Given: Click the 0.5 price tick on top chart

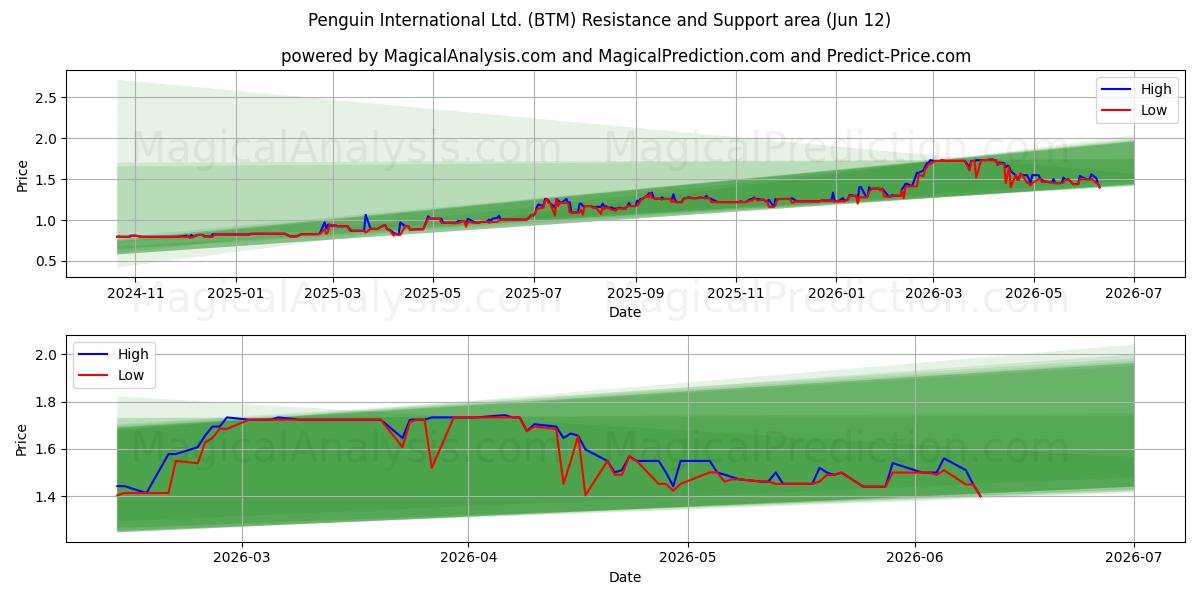Looking at the screenshot, I should [x=45, y=262].
